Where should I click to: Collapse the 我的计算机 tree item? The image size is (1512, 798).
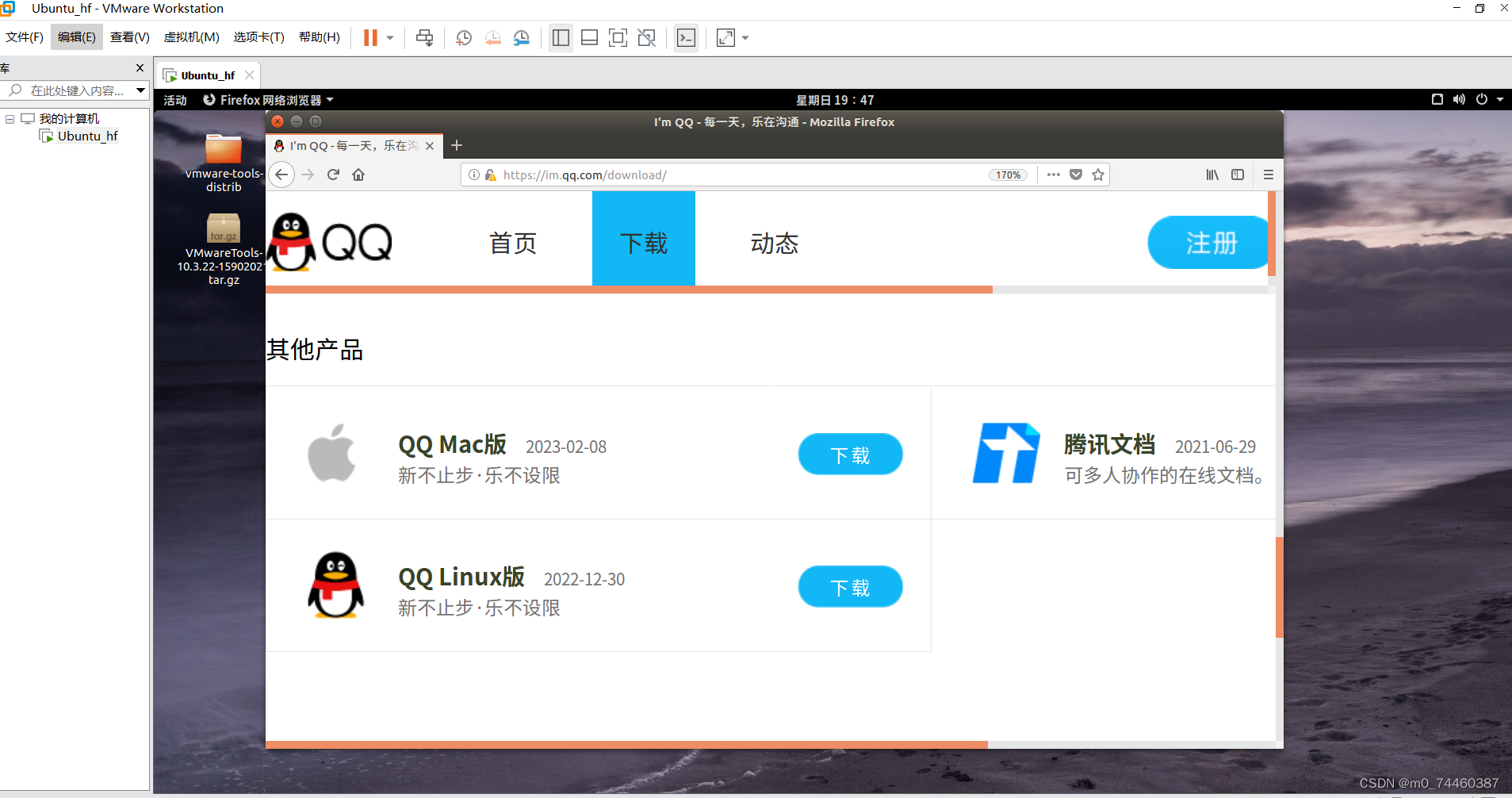pos(9,118)
